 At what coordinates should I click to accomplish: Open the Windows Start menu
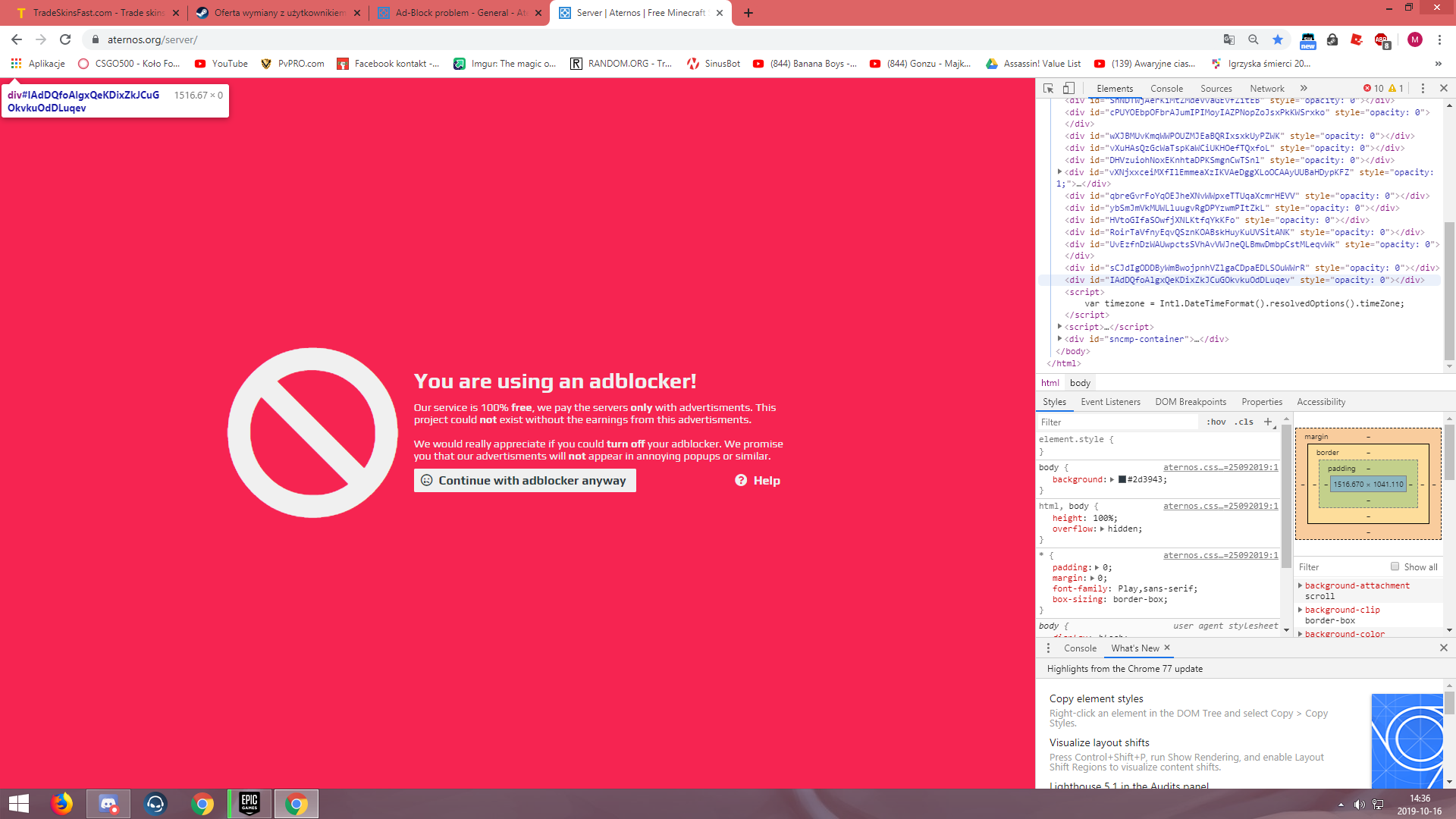tap(18, 804)
